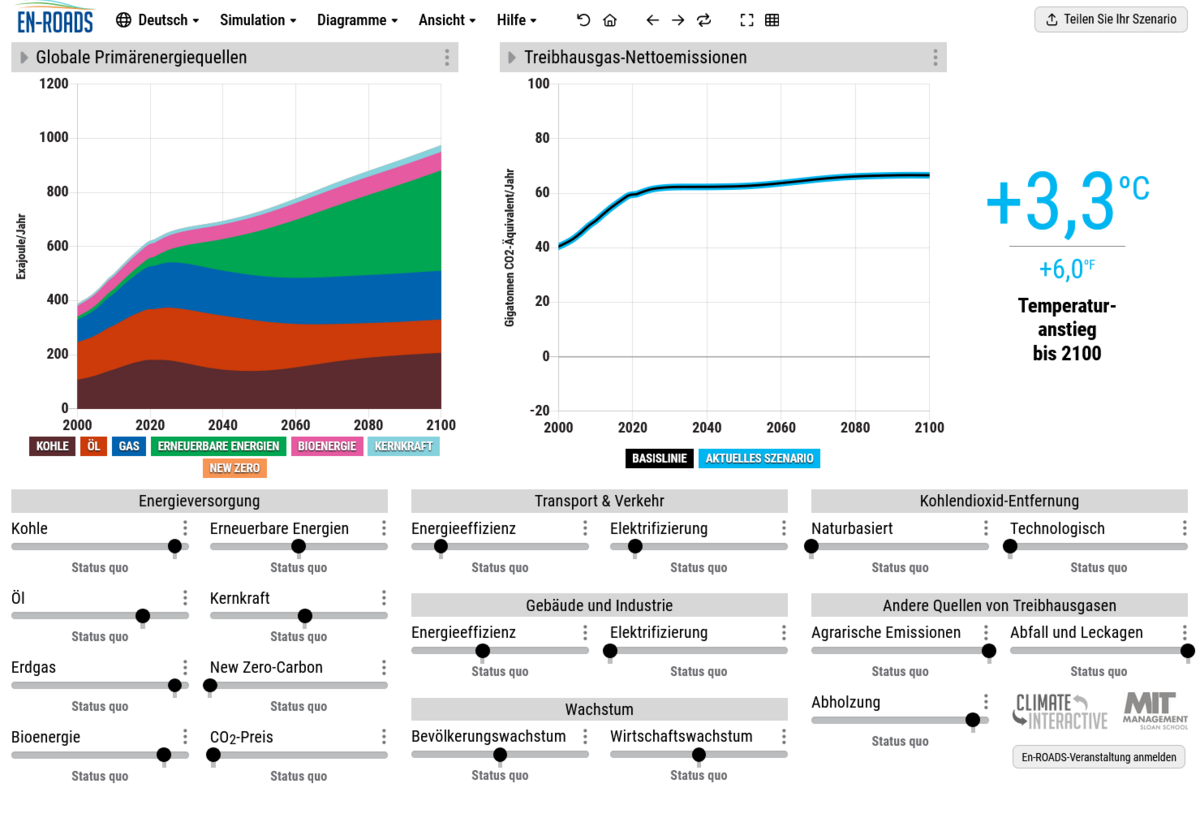
Task: Open three-dot menu of Treibhausgas-Nettoemissionen graph
Action: click(935, 58)
